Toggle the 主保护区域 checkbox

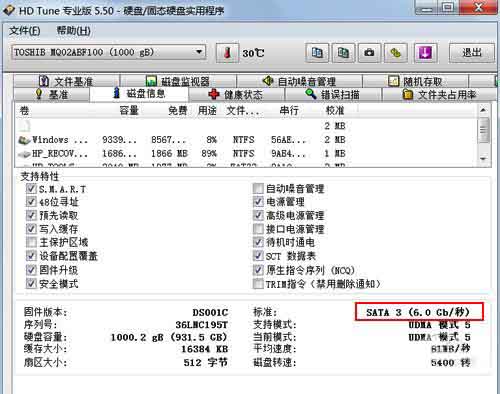pyautogui.click(x=31, y=242)
